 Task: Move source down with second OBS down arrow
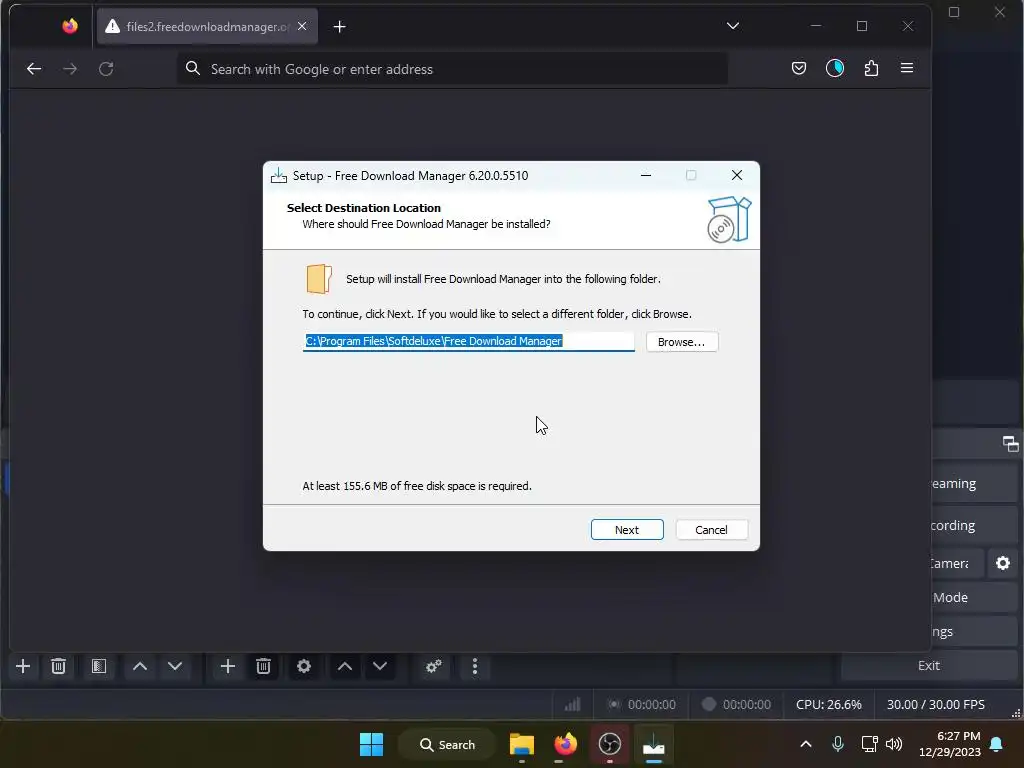coord(380,666)
